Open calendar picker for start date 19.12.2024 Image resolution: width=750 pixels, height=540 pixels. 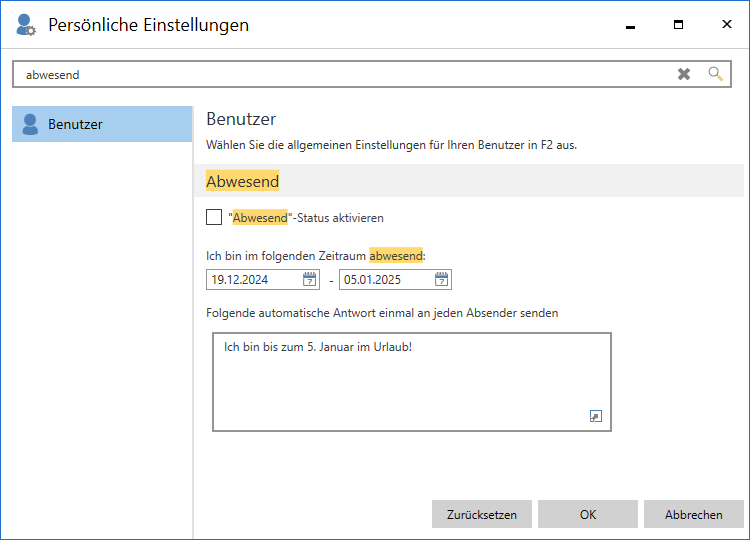tap(309, 279)
